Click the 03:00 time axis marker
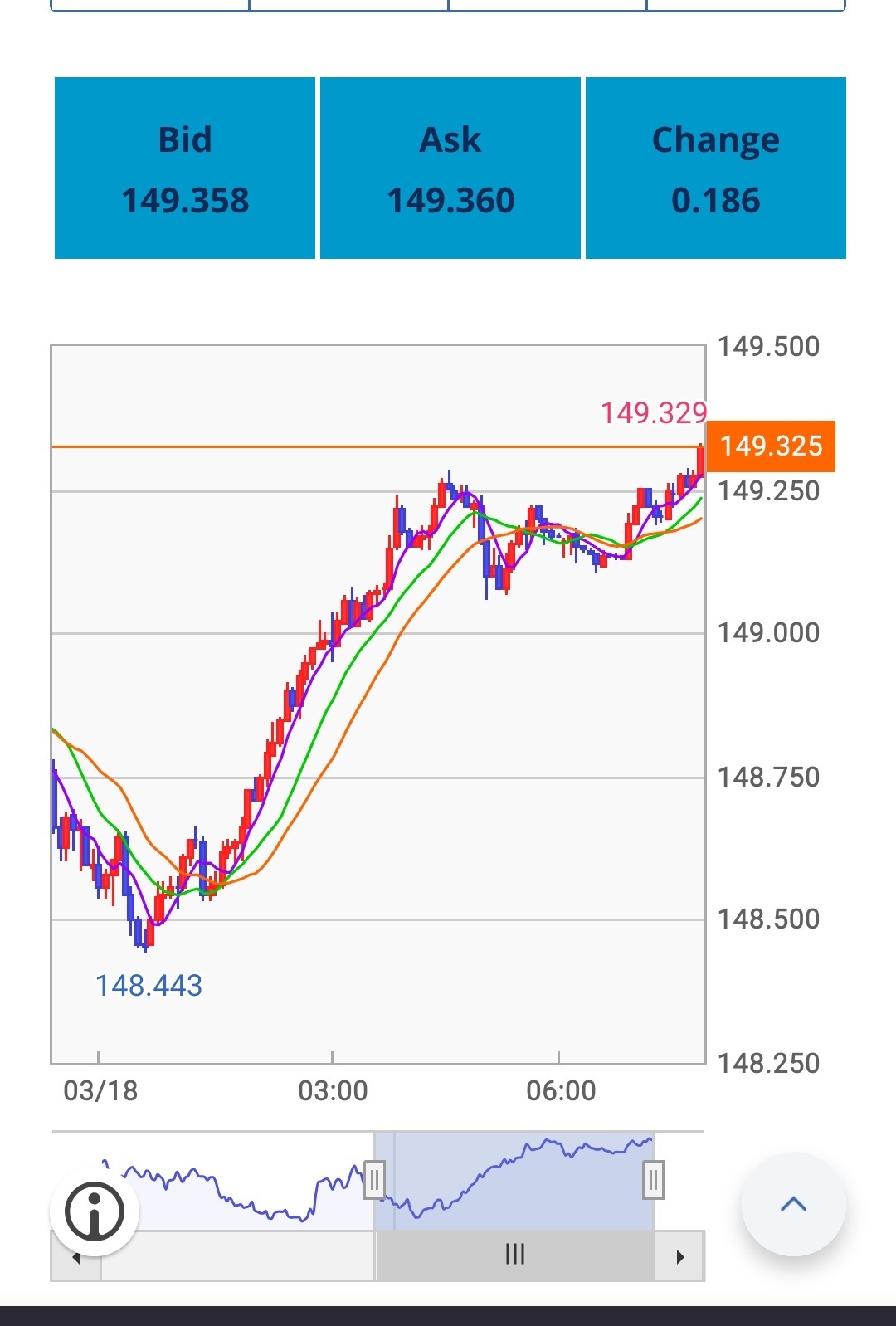 pyautogui.click(x=333, y=1090)
